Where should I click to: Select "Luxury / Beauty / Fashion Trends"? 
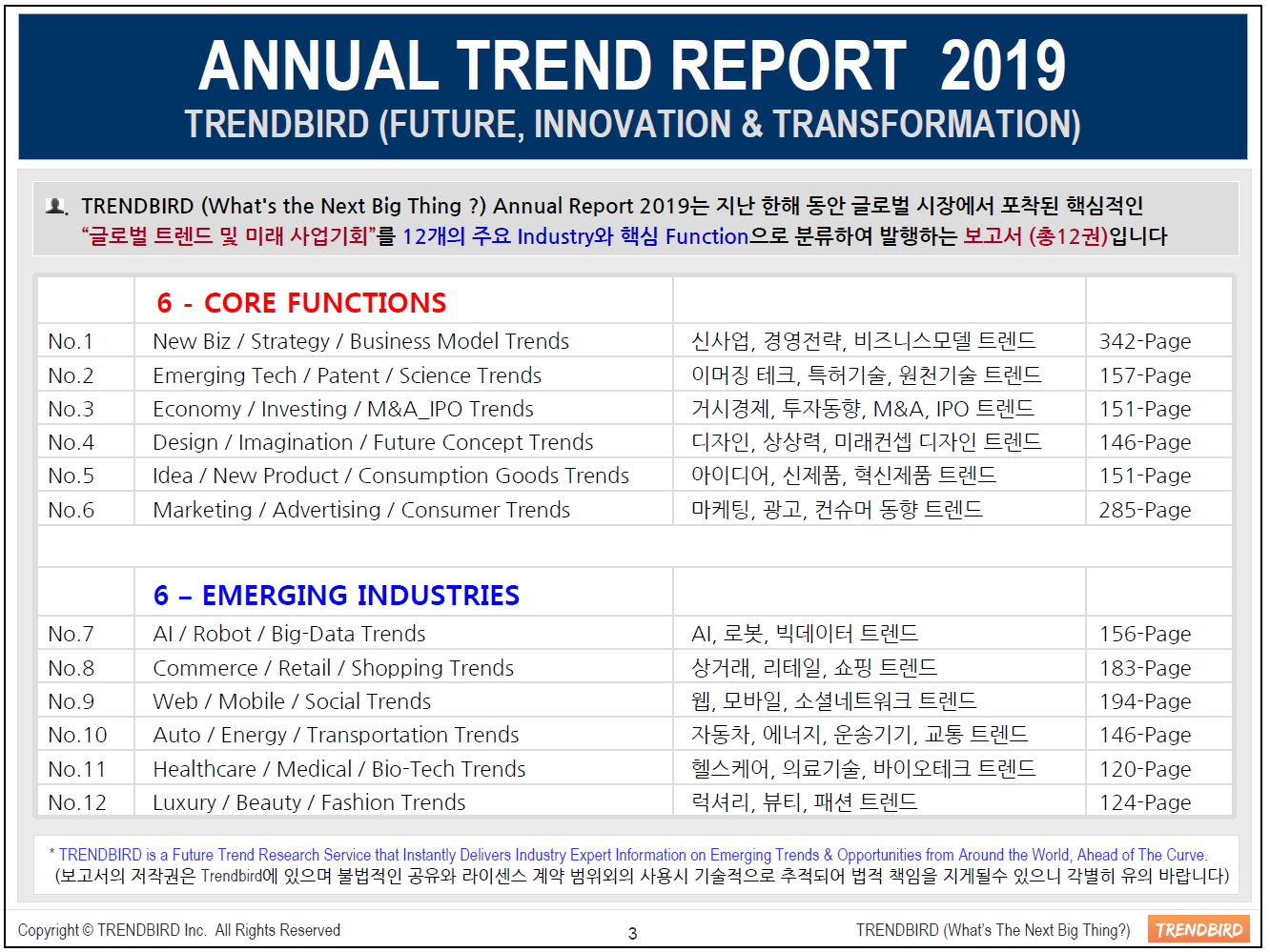309,802
